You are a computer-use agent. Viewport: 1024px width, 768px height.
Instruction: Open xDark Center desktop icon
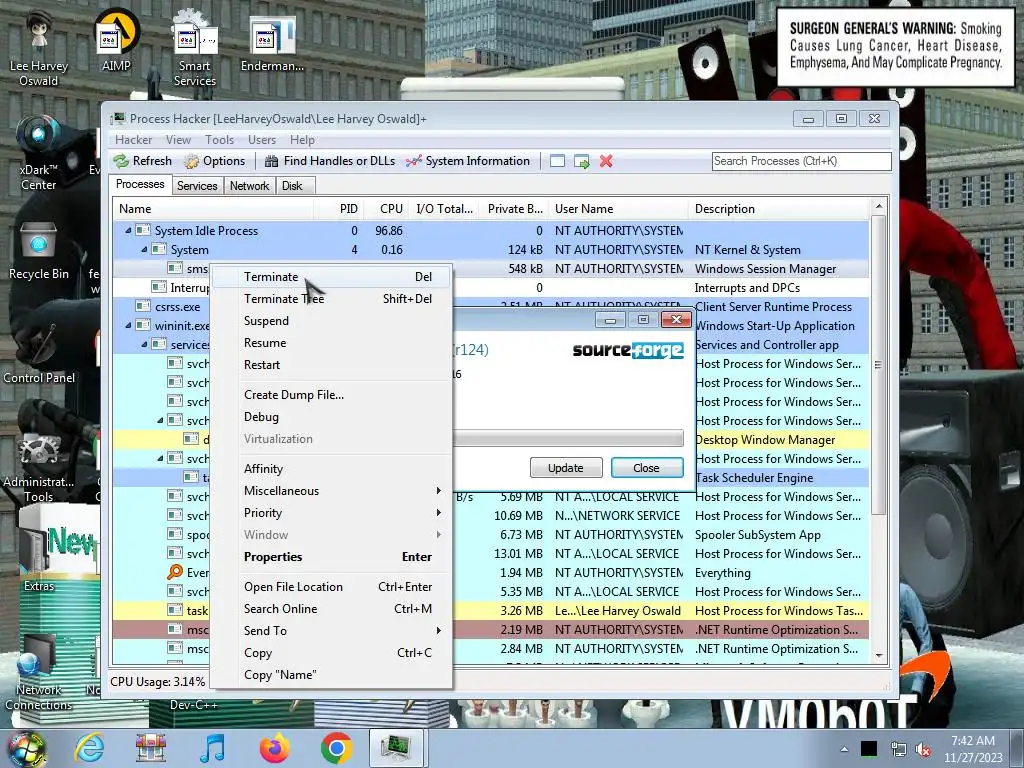click(x=38, y=153)
